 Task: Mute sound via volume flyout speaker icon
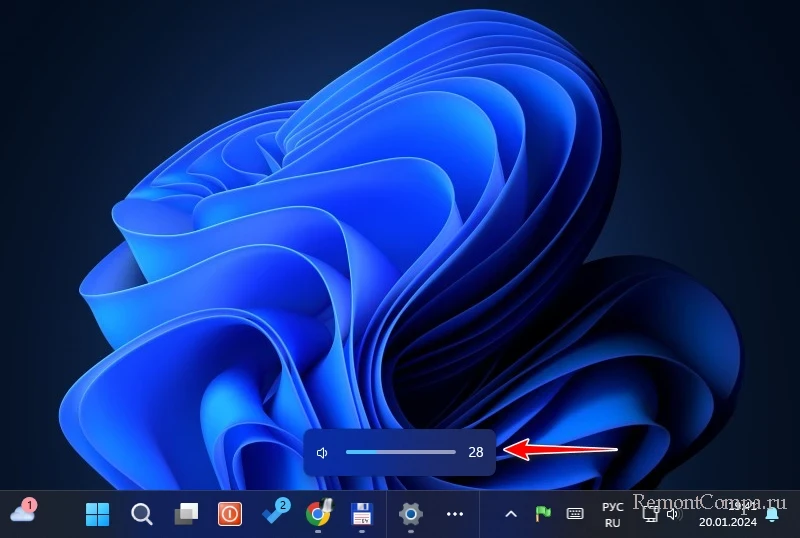(x=322, y=453)
